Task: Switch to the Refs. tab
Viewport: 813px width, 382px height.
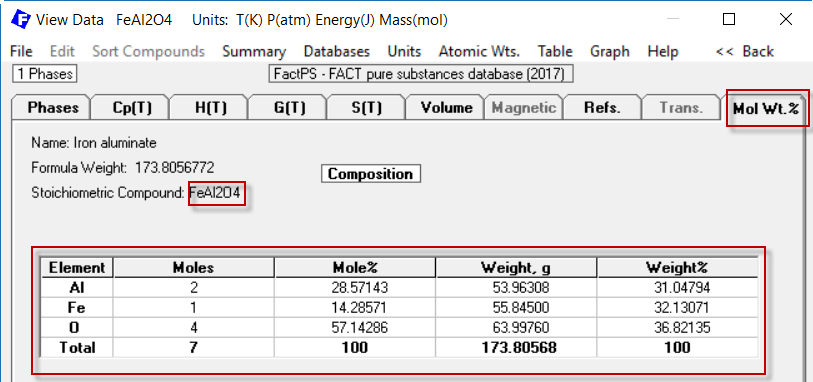Action: click(x=602, y=108)
